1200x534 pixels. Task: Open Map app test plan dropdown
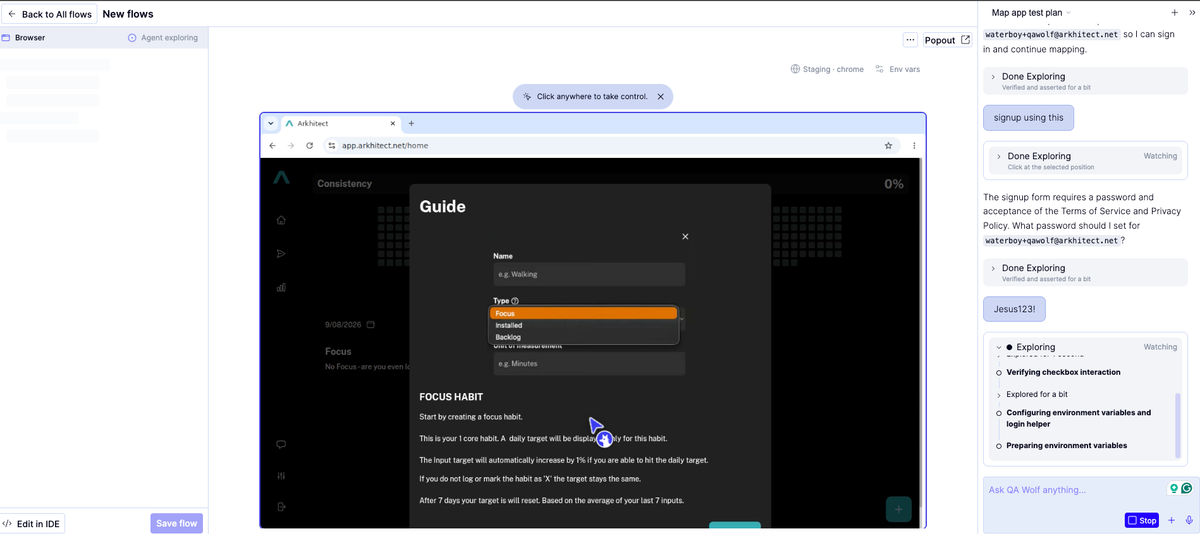pyautogui.click(x=1031, y=13)
